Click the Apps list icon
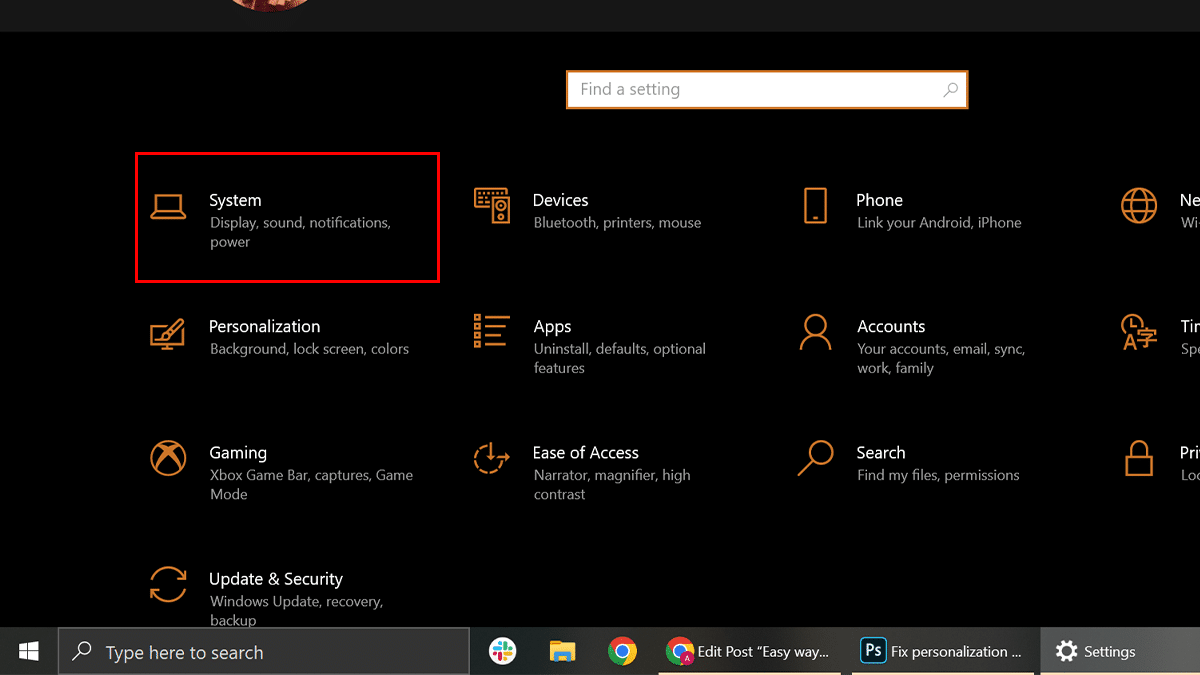The image size is (1200, 675). [x=491, y=331]
